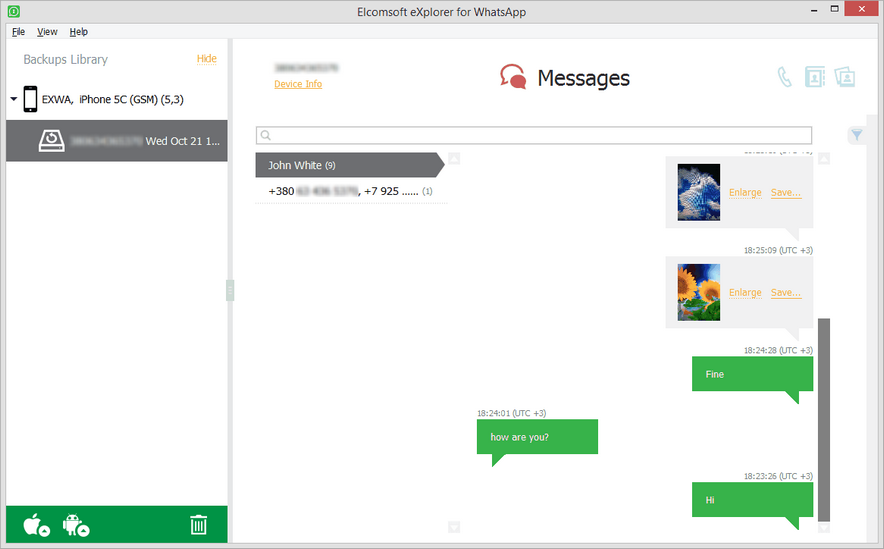Image resolution: width=884 pixels, height=549 pixels.
Task: Select the +380 group chat row
Action: click(351, 191)
